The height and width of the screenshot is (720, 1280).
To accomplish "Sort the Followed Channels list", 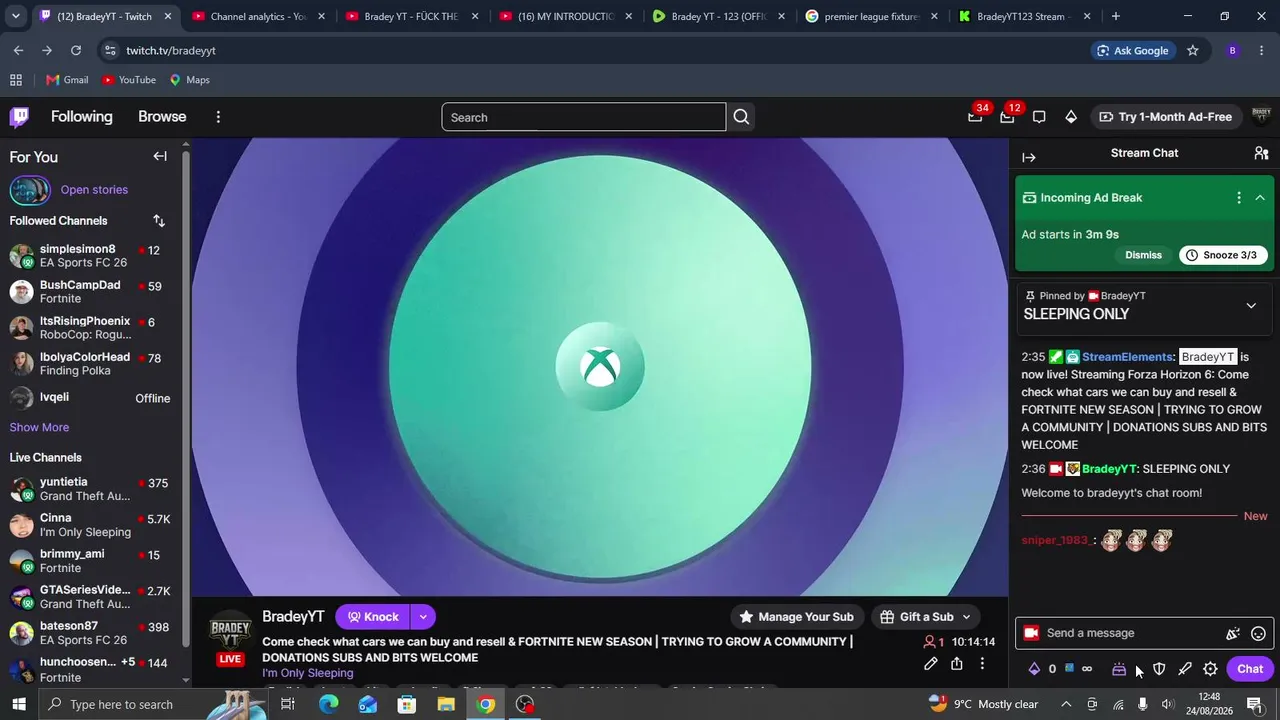I will 159,221.
